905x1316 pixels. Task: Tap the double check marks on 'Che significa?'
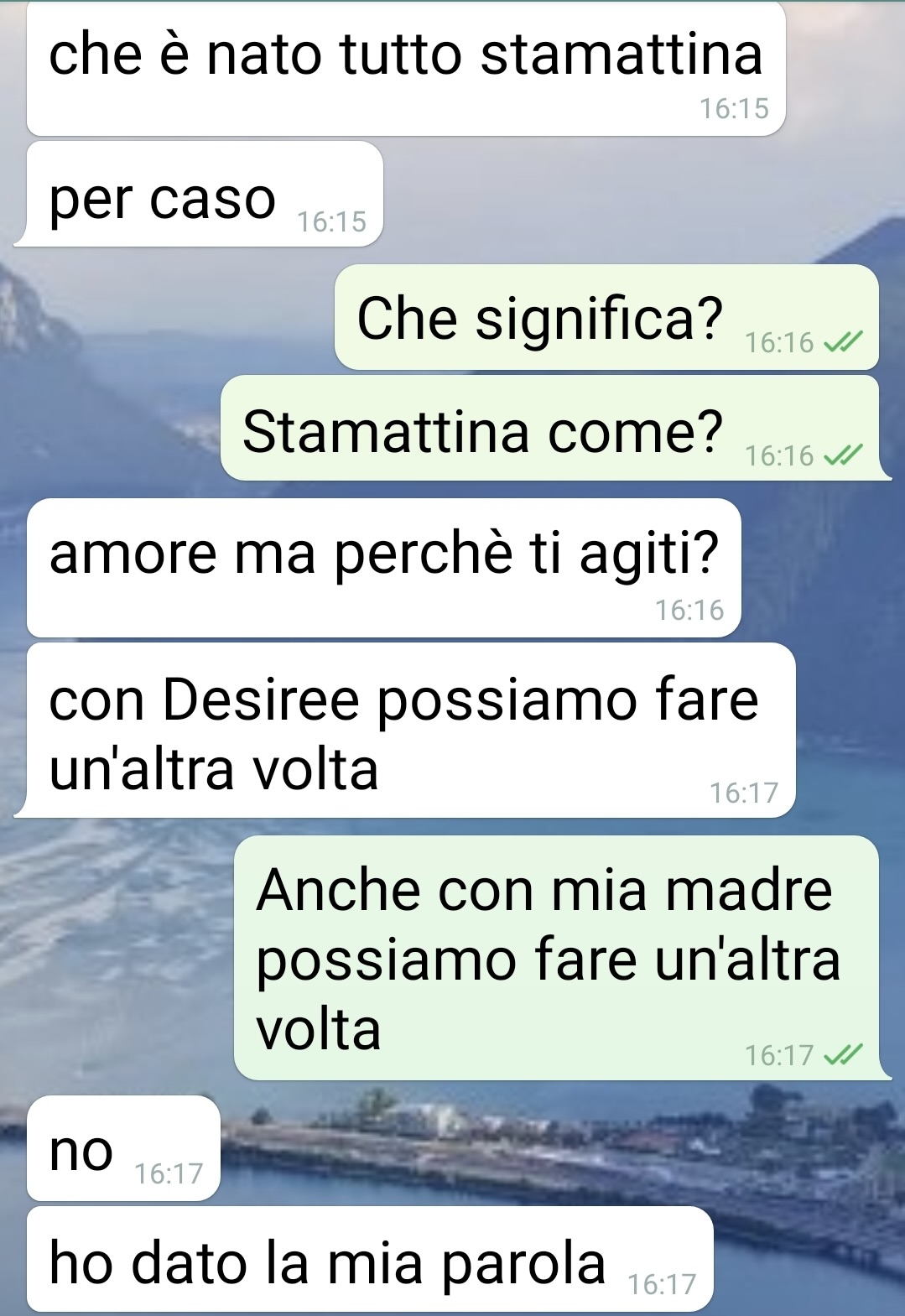coord(842,342)
